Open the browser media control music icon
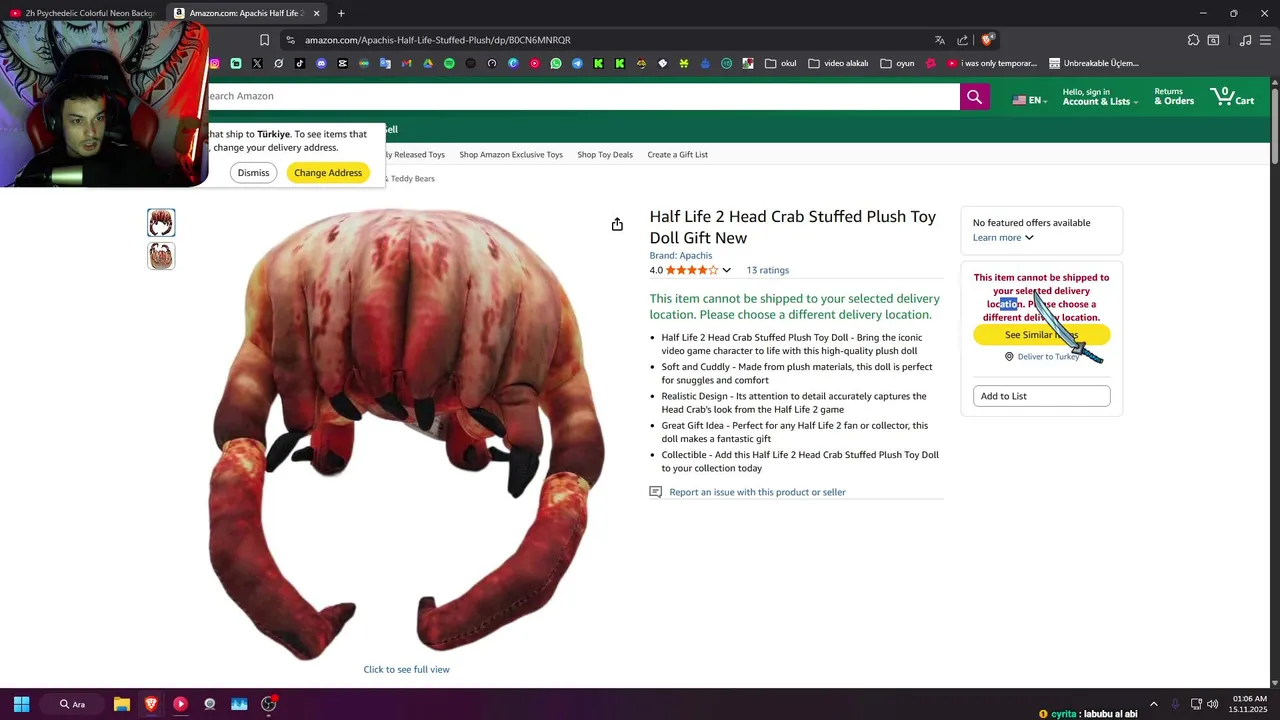 pyautogui.click(x=1245, y=40)
